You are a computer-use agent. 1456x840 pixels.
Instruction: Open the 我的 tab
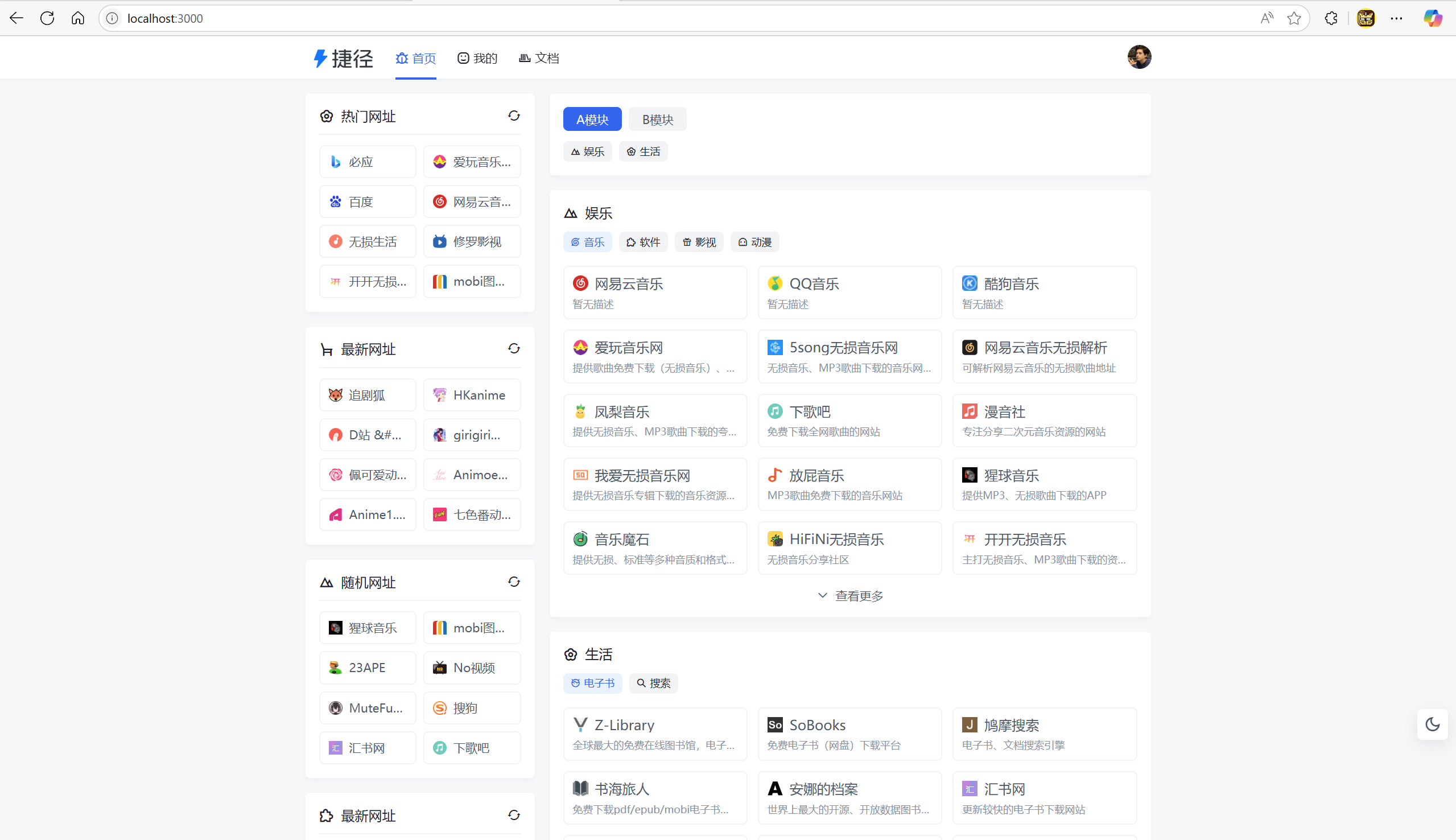point(477,58)
